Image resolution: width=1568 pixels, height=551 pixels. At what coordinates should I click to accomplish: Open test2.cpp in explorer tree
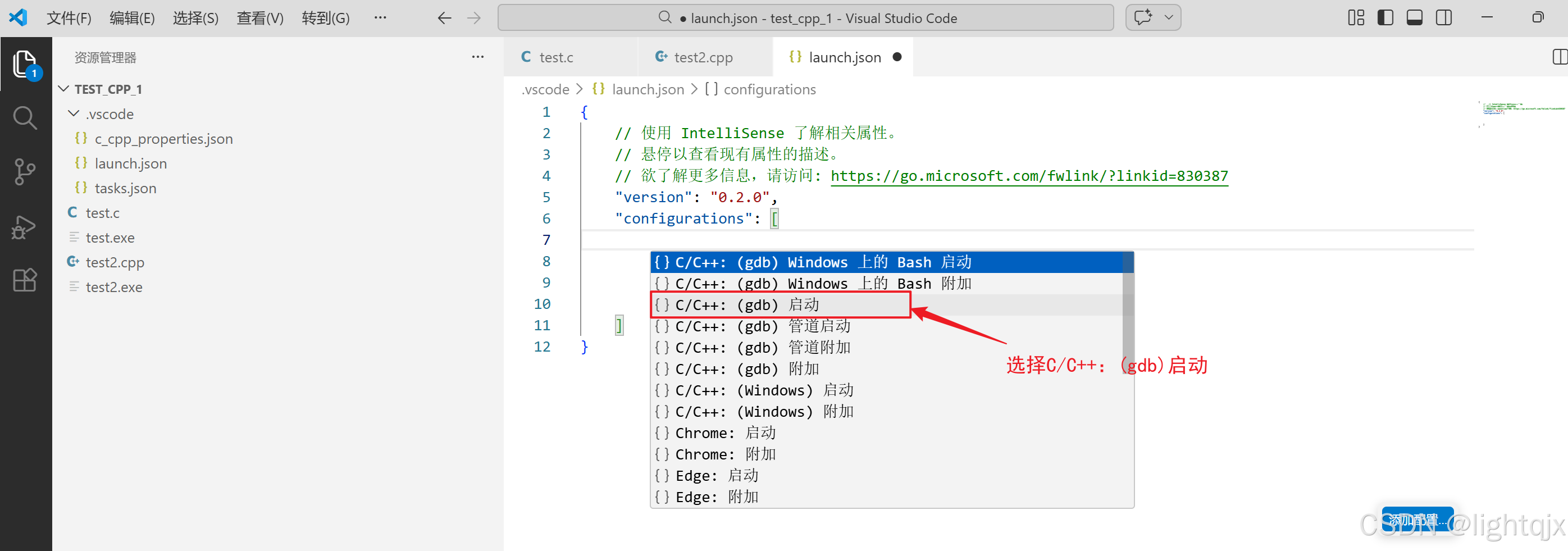[x=115, y=262]
